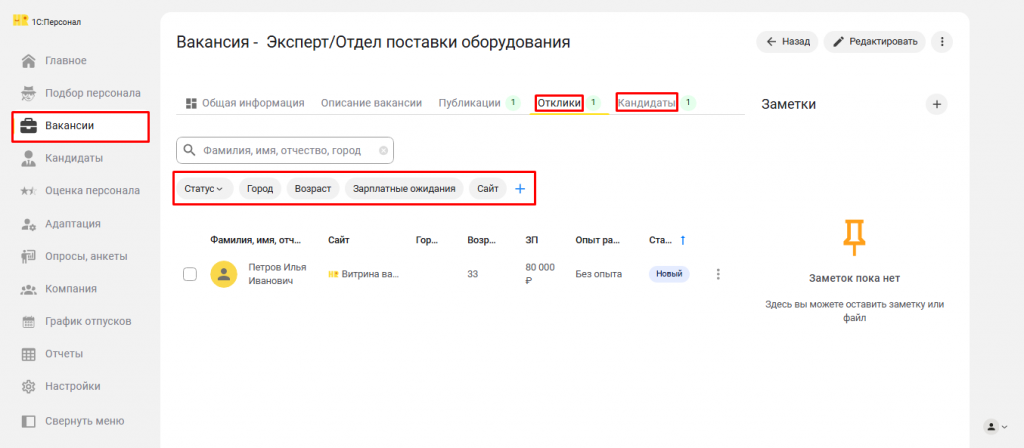Click the Фамилия, имя, отч... column header
This screenshot has height=448, width=1024.
point(255,240)
